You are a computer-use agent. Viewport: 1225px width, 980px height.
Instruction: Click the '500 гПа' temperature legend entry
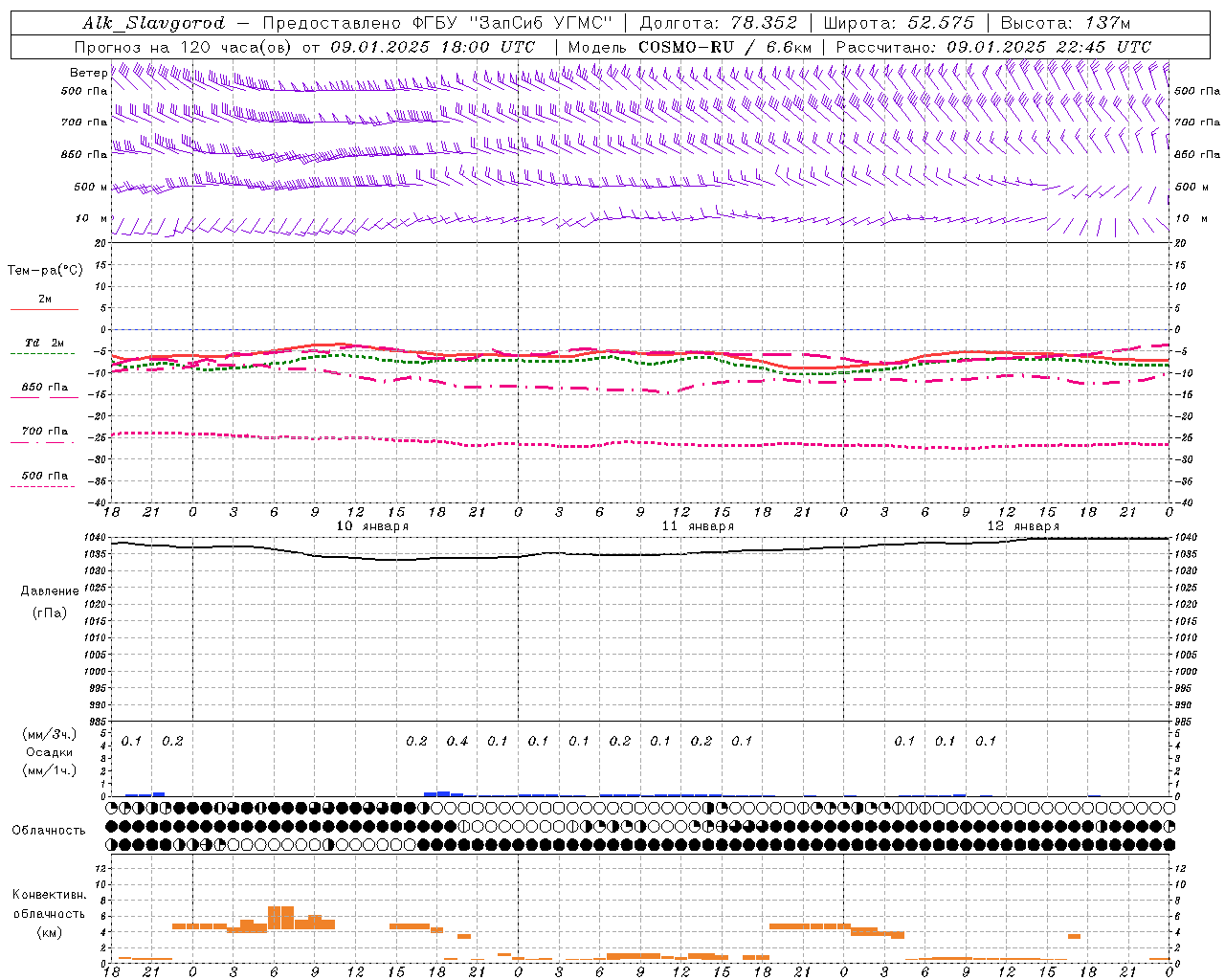pos(45,476)
